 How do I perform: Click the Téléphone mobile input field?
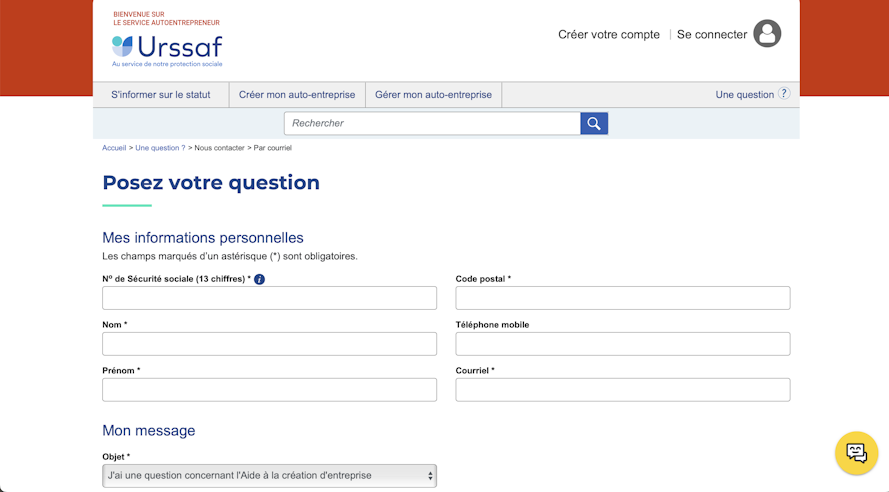coord(623,344)
